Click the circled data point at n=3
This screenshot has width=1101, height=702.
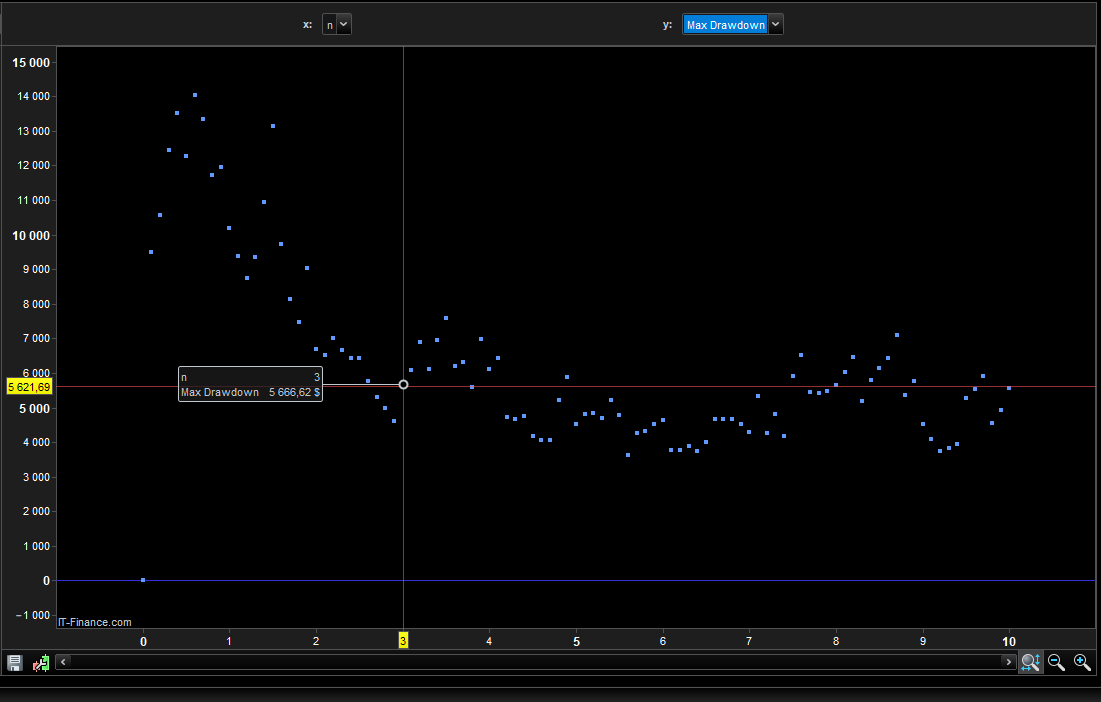pyautogui.click(x=403, y=385)
